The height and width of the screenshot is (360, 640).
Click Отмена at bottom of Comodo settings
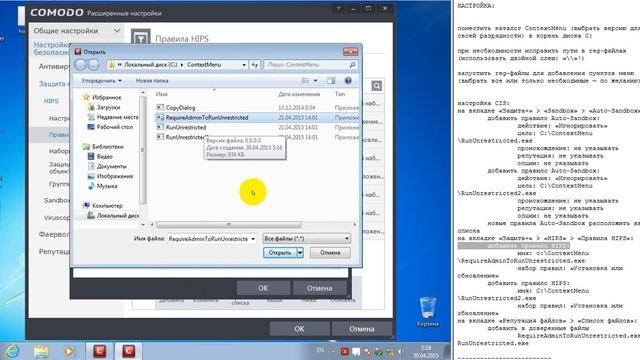(x=362, y=329)
